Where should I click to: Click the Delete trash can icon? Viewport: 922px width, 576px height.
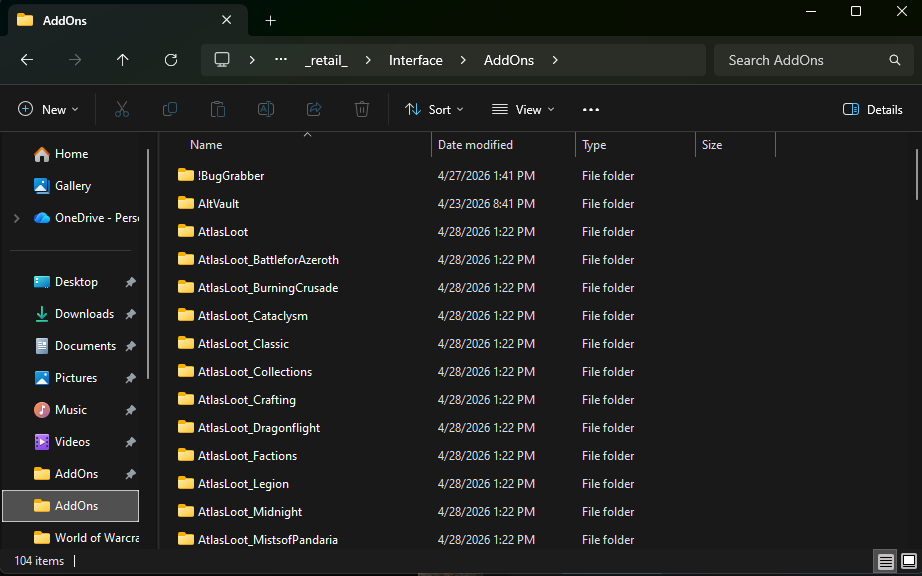(x=362, y=110)
